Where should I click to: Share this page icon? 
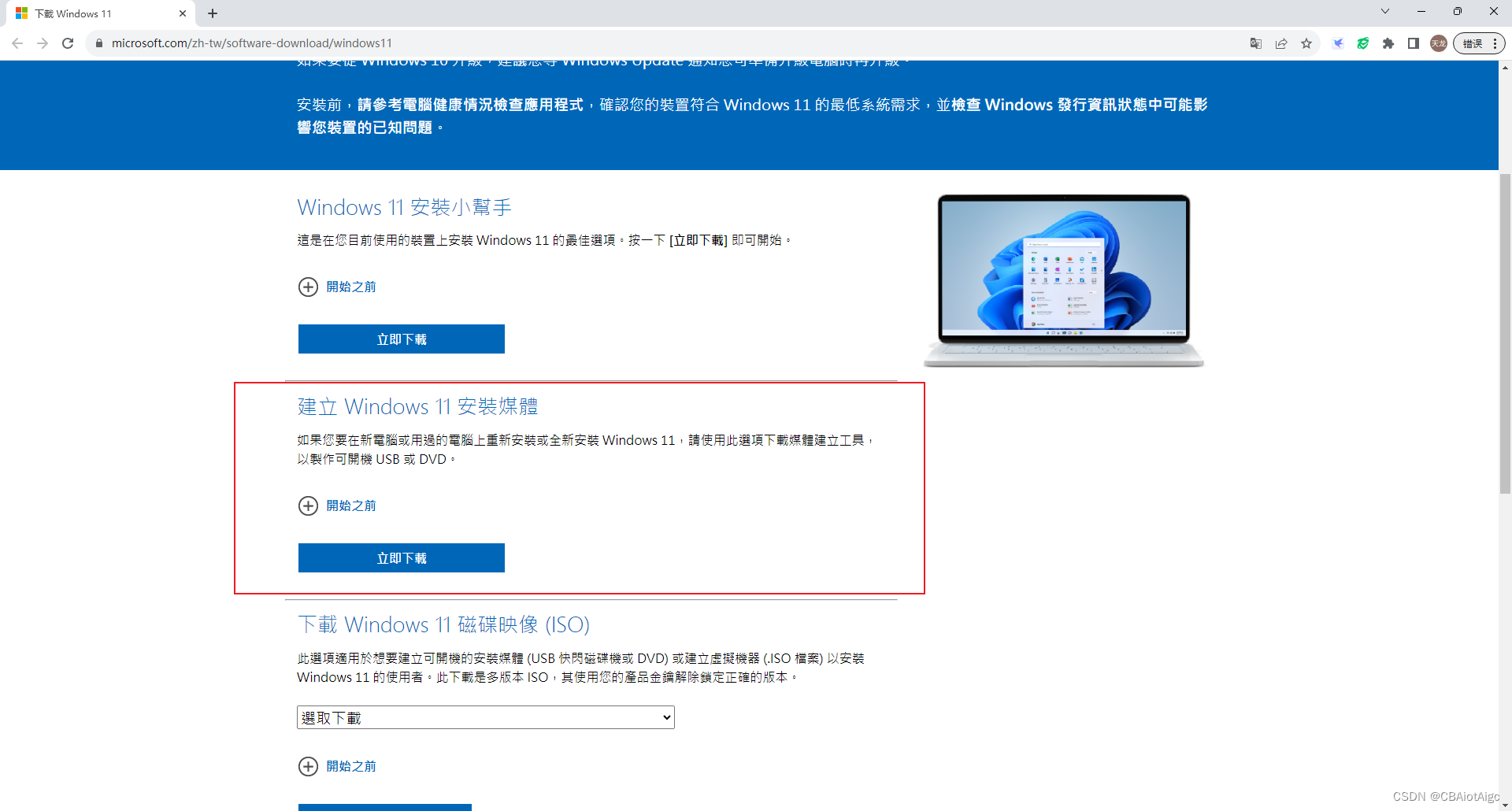(1281, 43)
